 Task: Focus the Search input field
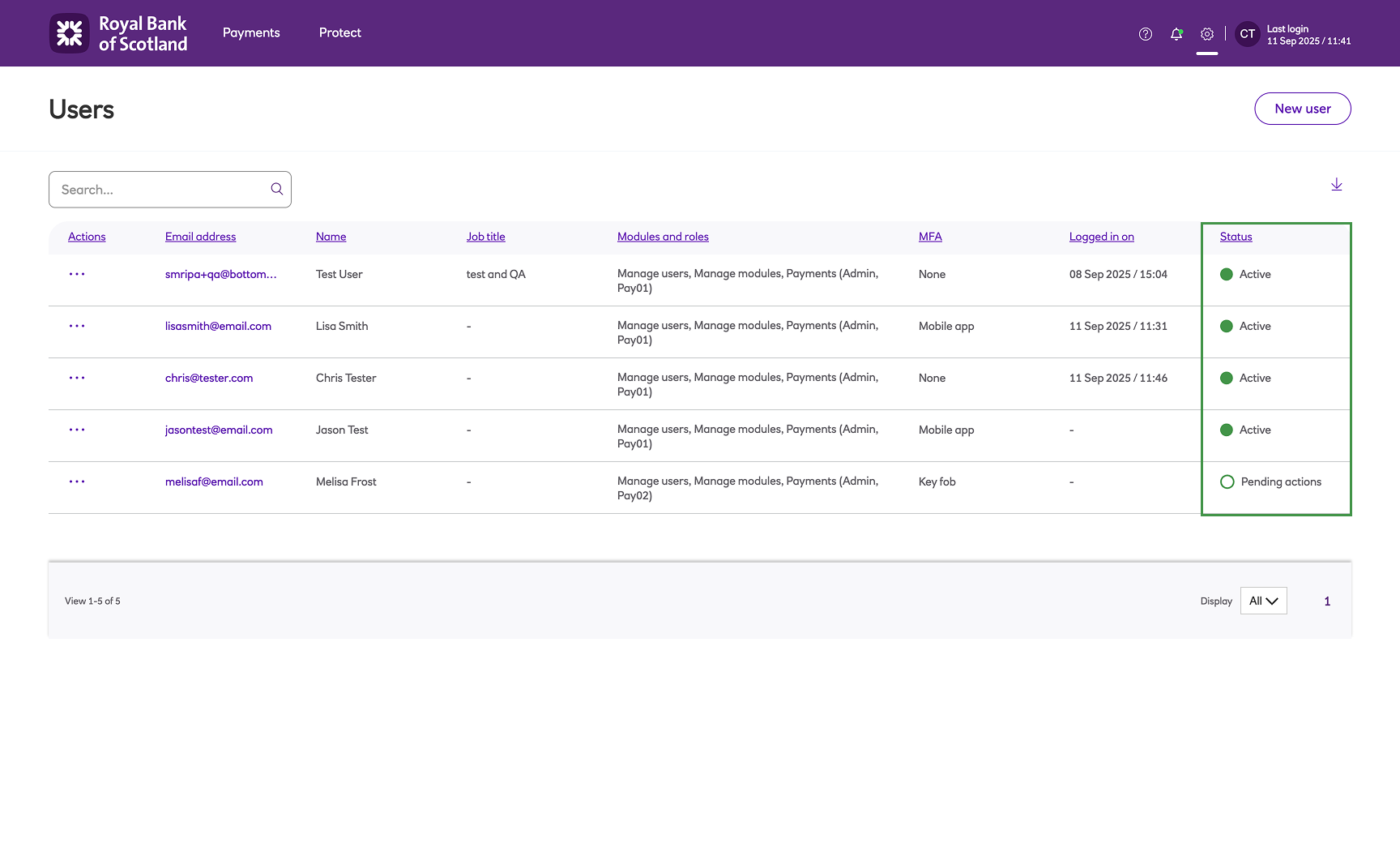coord(170,190)
